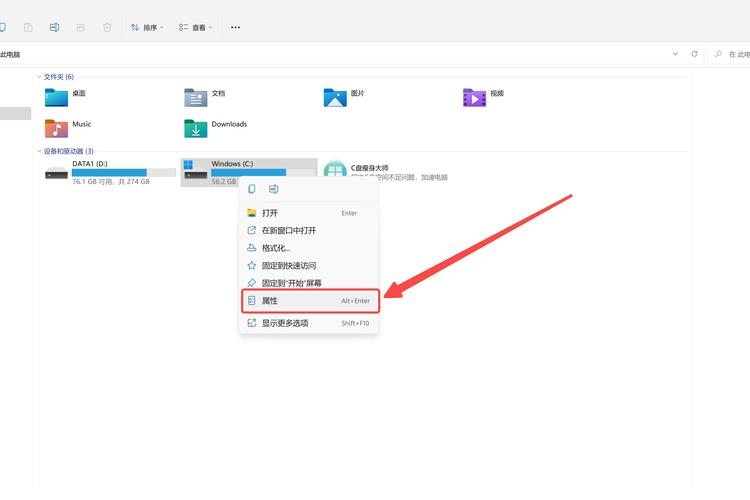Click the DATA1 (D:) drive label
Screen dimensions: 750x500
coord(89,164)
